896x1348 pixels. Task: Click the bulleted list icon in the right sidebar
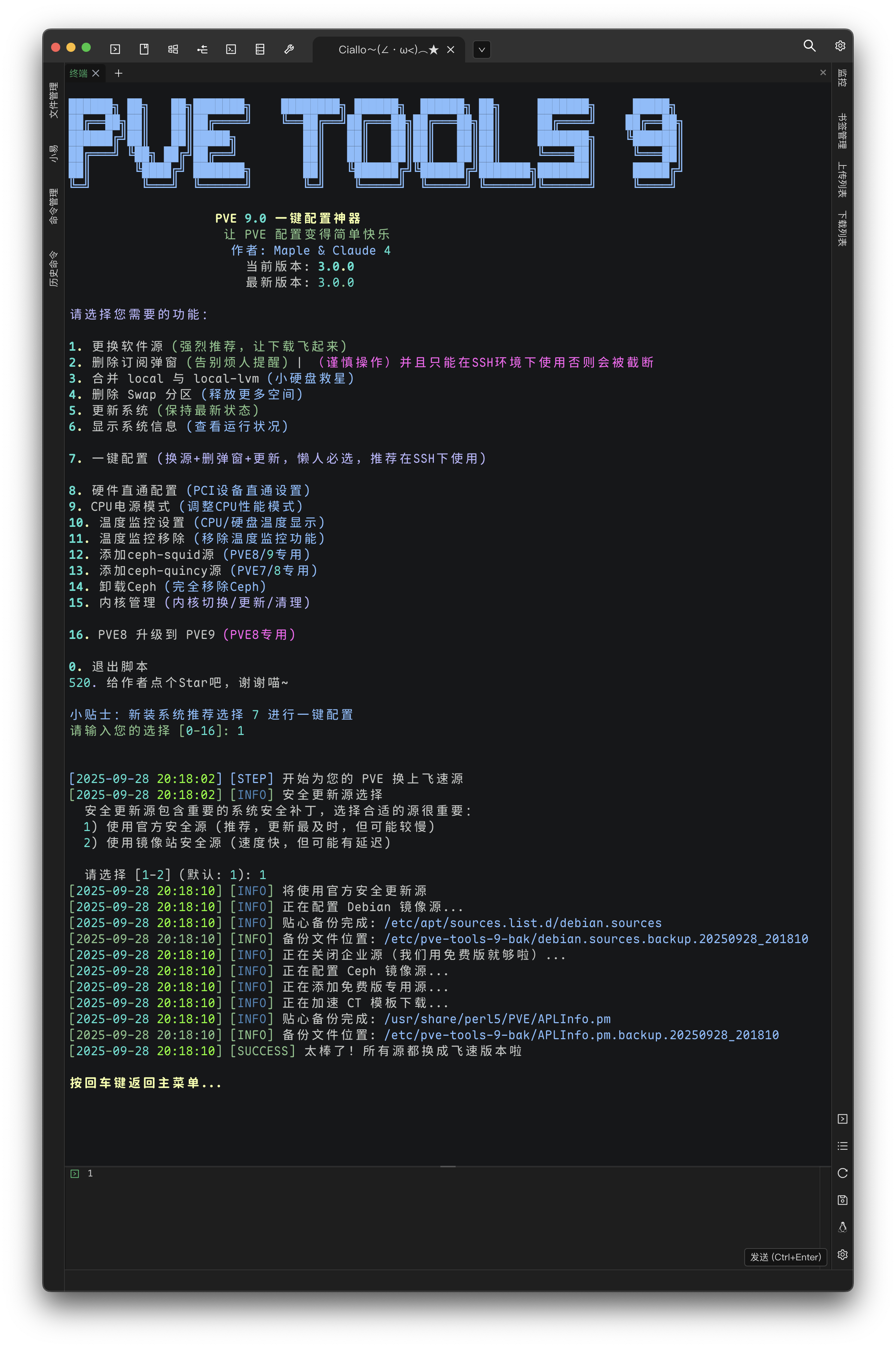(x=842, y=1145)
